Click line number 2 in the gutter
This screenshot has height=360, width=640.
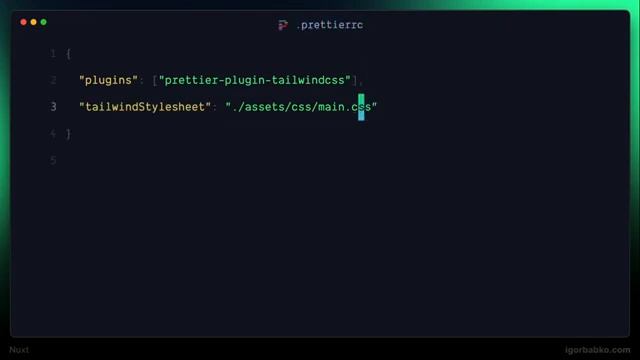[53, 80]
